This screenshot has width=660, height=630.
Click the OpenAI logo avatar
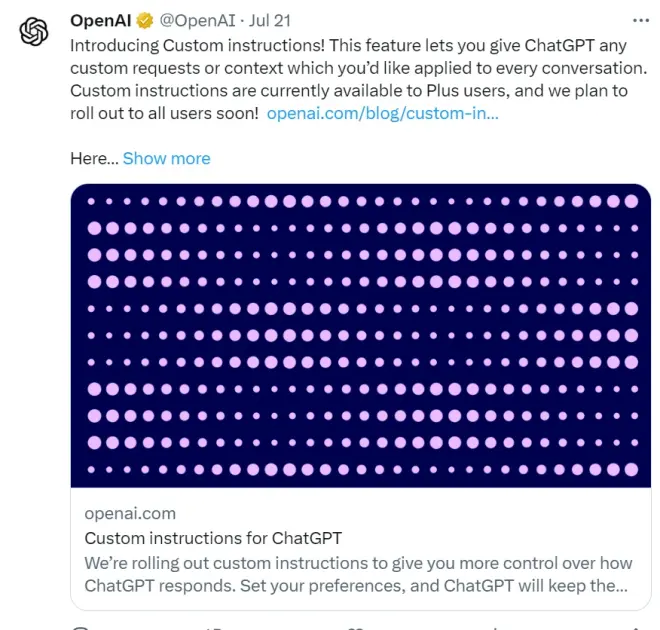click(34, 32)
